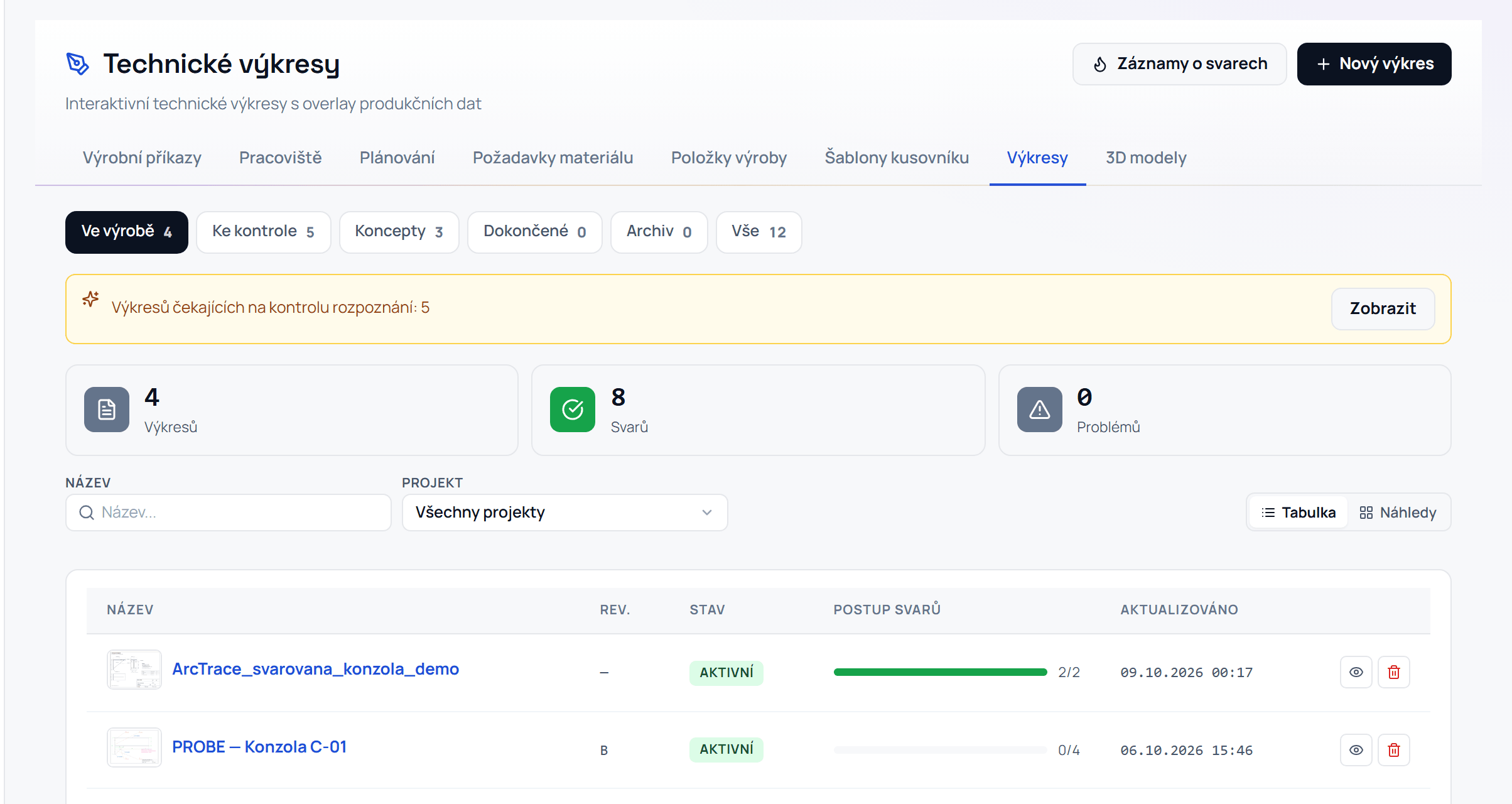Show Dokončené drawings
Viewport: 1512px width, 804px height.
[x=535, y=232]
